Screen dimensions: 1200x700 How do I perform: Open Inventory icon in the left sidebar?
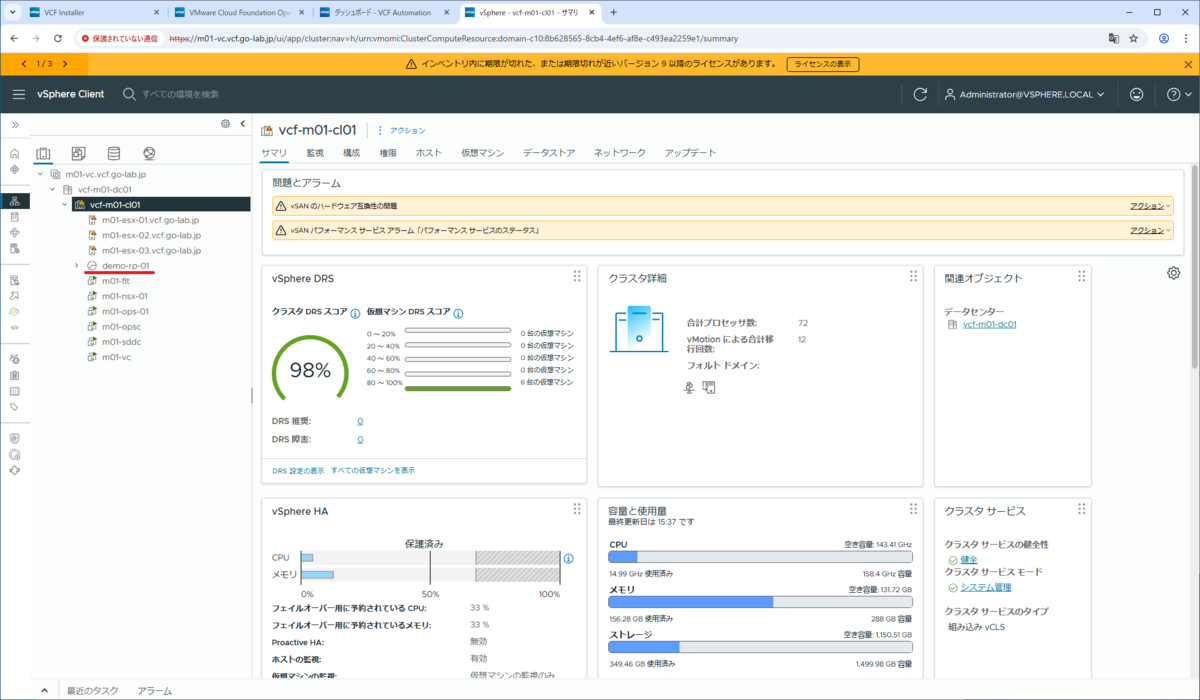pyautogui.click(x=15, y=201)
